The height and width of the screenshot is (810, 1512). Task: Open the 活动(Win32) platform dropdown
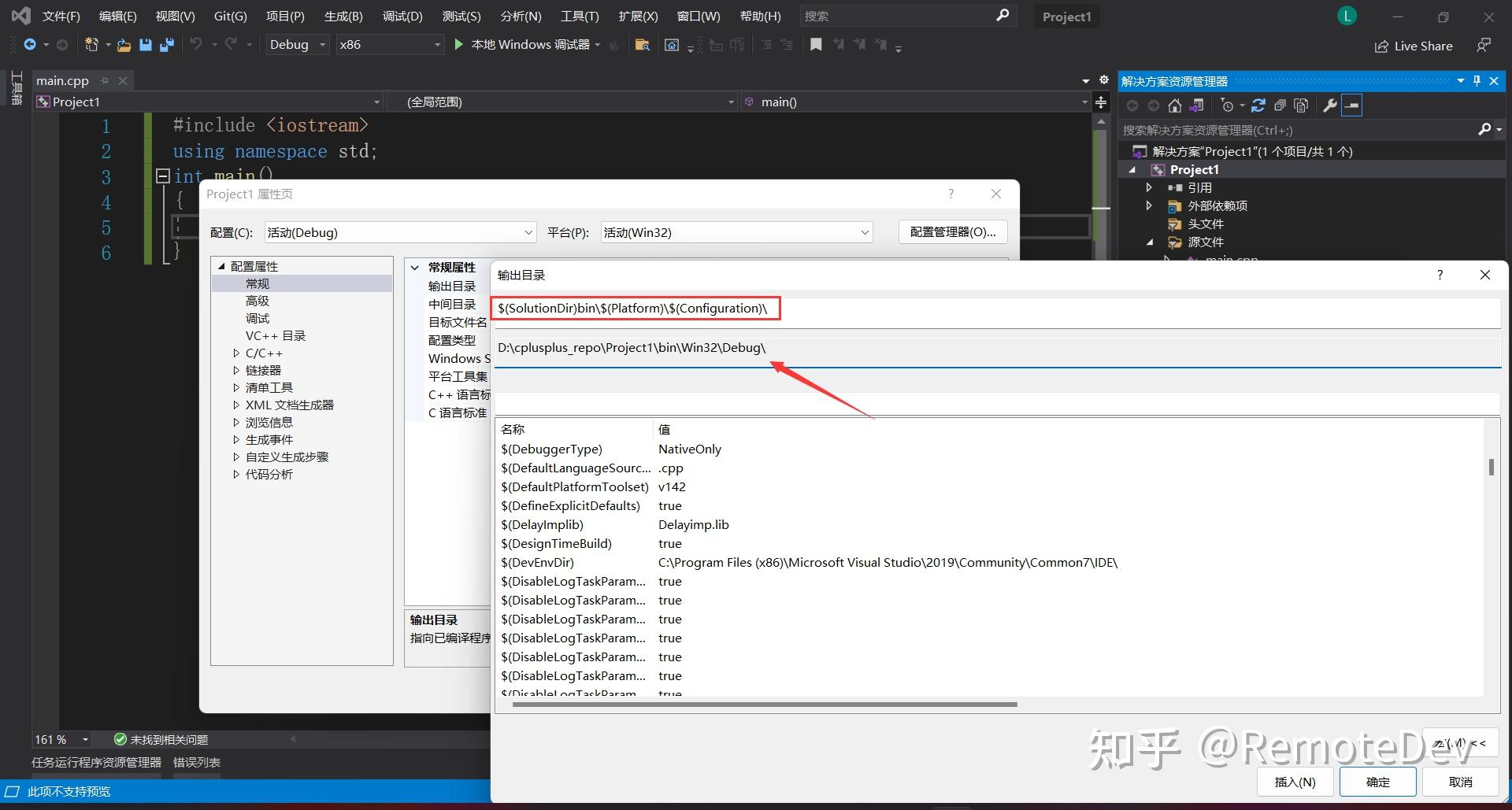pos(865,231)
